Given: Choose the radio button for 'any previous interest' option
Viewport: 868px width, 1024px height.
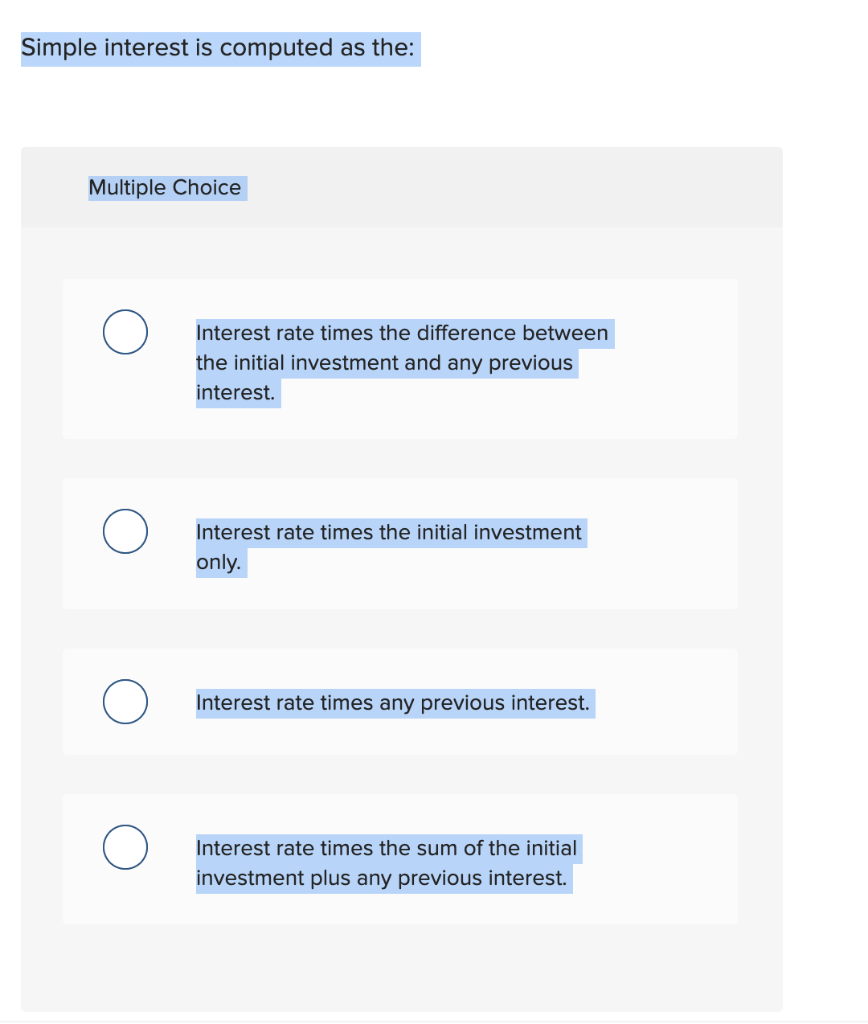Looking at the screenshot, I should point(125,701).
